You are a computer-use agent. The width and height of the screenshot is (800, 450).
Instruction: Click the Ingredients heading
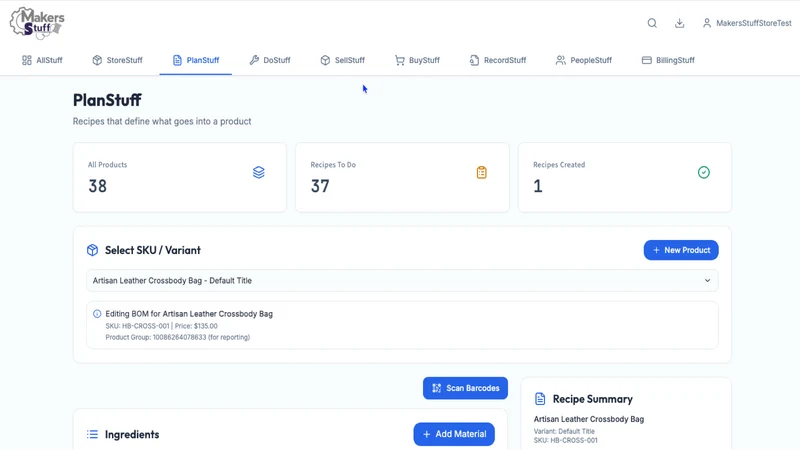pos(132,434)
